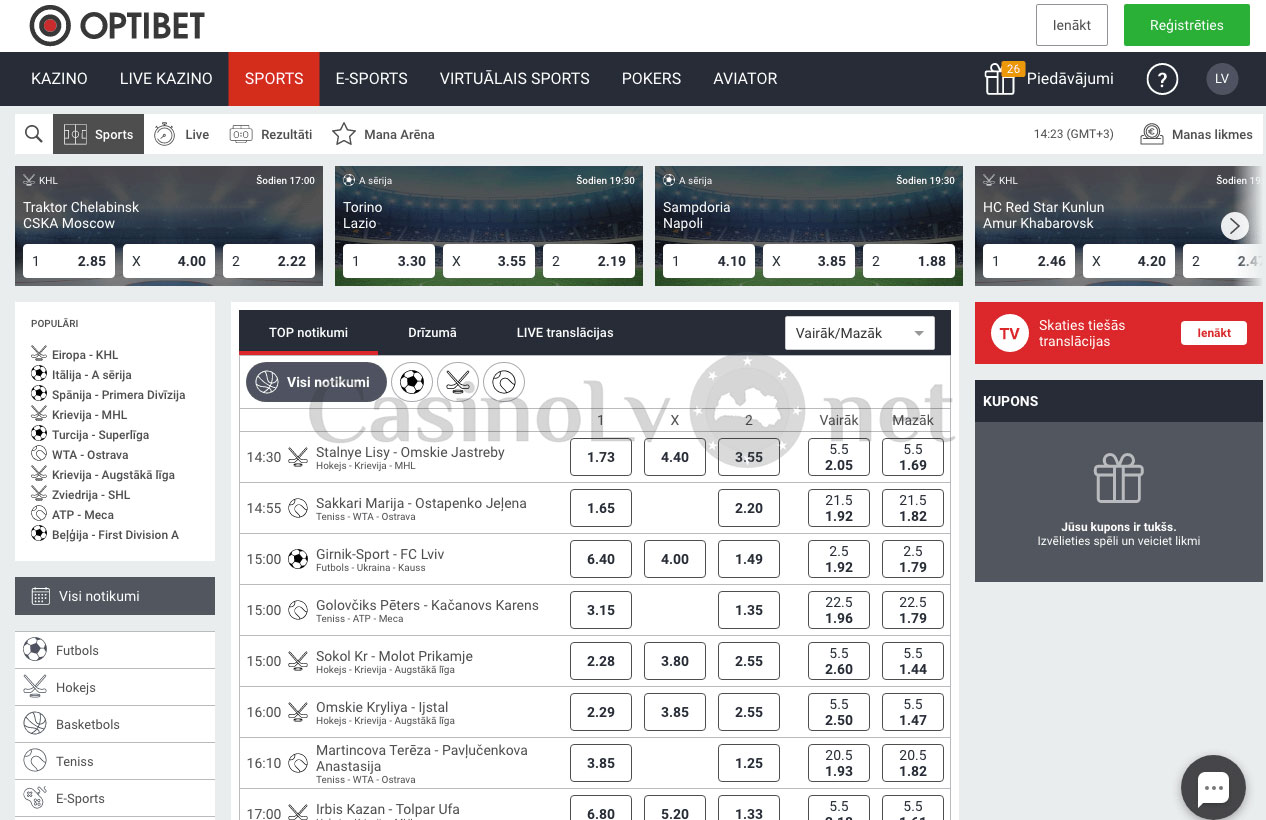Select odds 2.20 for Ostapenko Jeļena
The image size is (1266, 820).
point(749,508)
